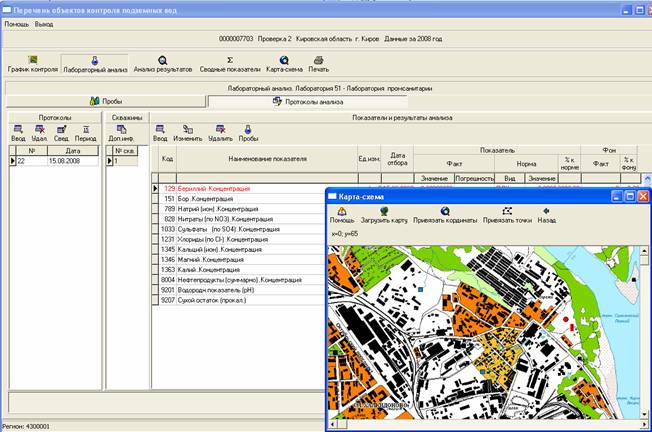Open Сводные показатели from the main toolbar
The height and width of the screenshot is (432, 652).
click(x=230, y=64)
